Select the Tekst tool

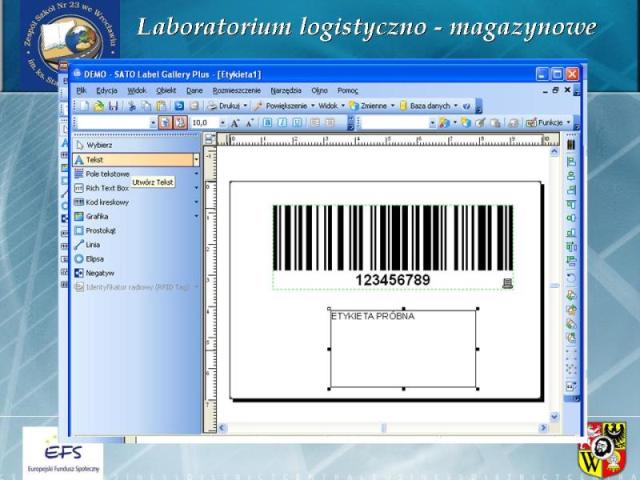coord(132,160)
